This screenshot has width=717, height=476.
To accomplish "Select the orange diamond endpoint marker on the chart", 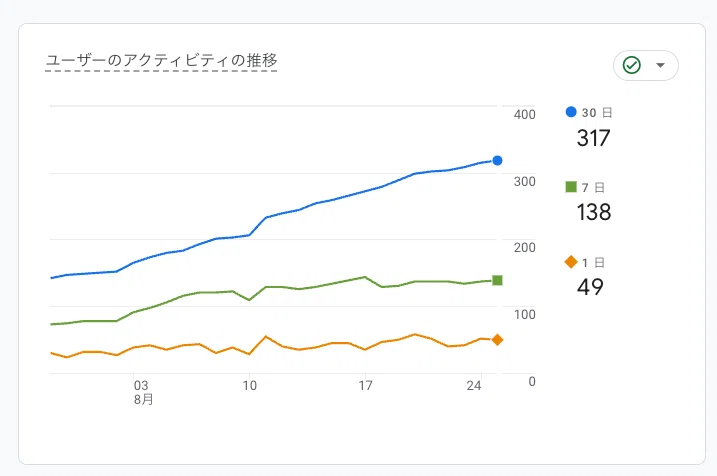I will 497,340.
